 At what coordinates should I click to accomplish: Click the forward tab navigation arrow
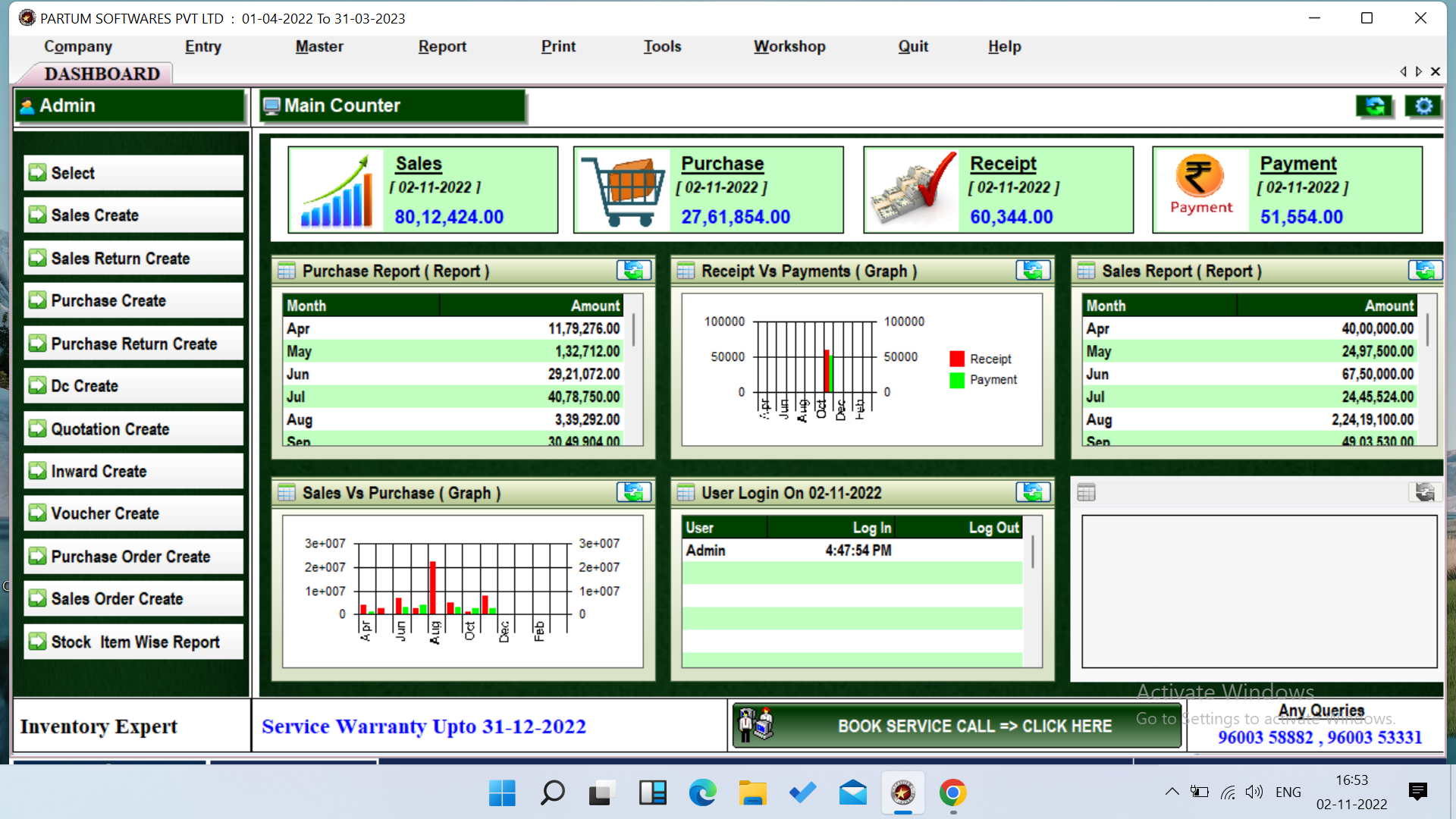[x=1418, y=71]
